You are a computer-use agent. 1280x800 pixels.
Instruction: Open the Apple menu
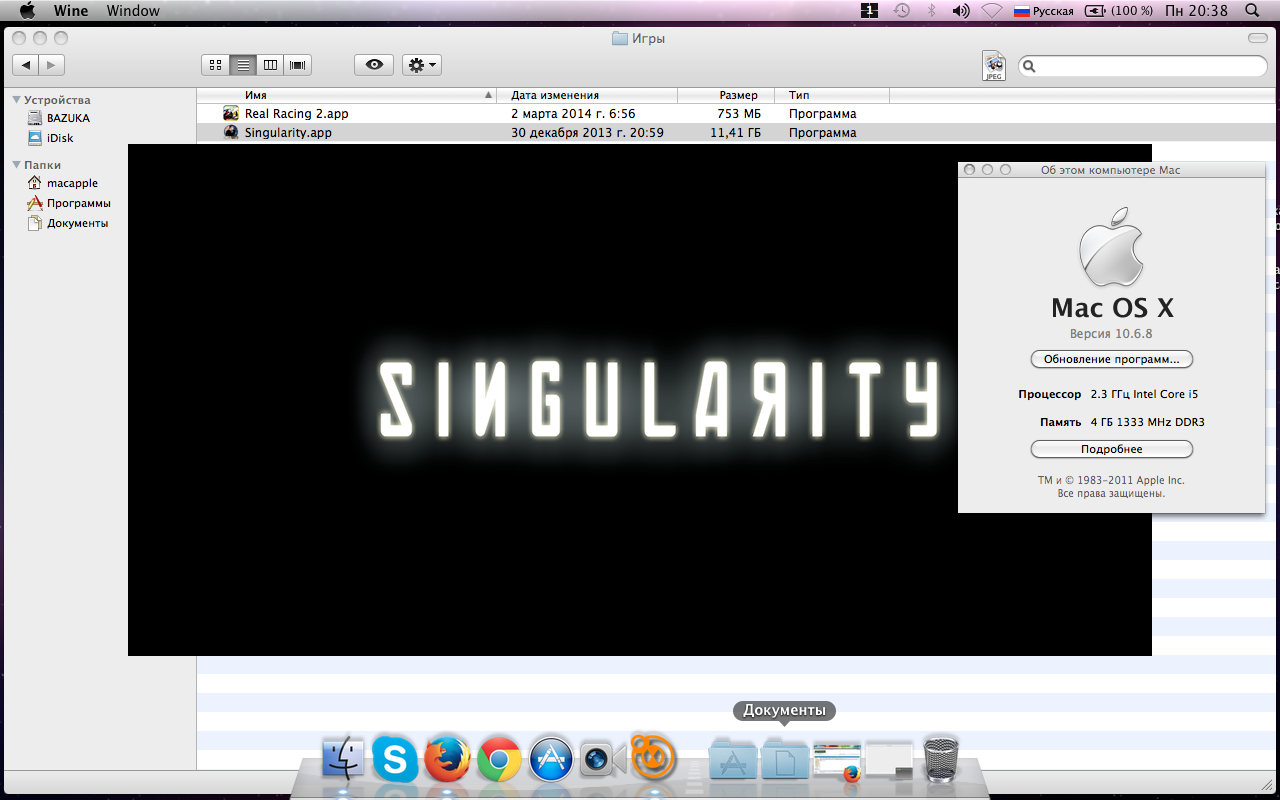pyautogui.click(x=28, y=11)
